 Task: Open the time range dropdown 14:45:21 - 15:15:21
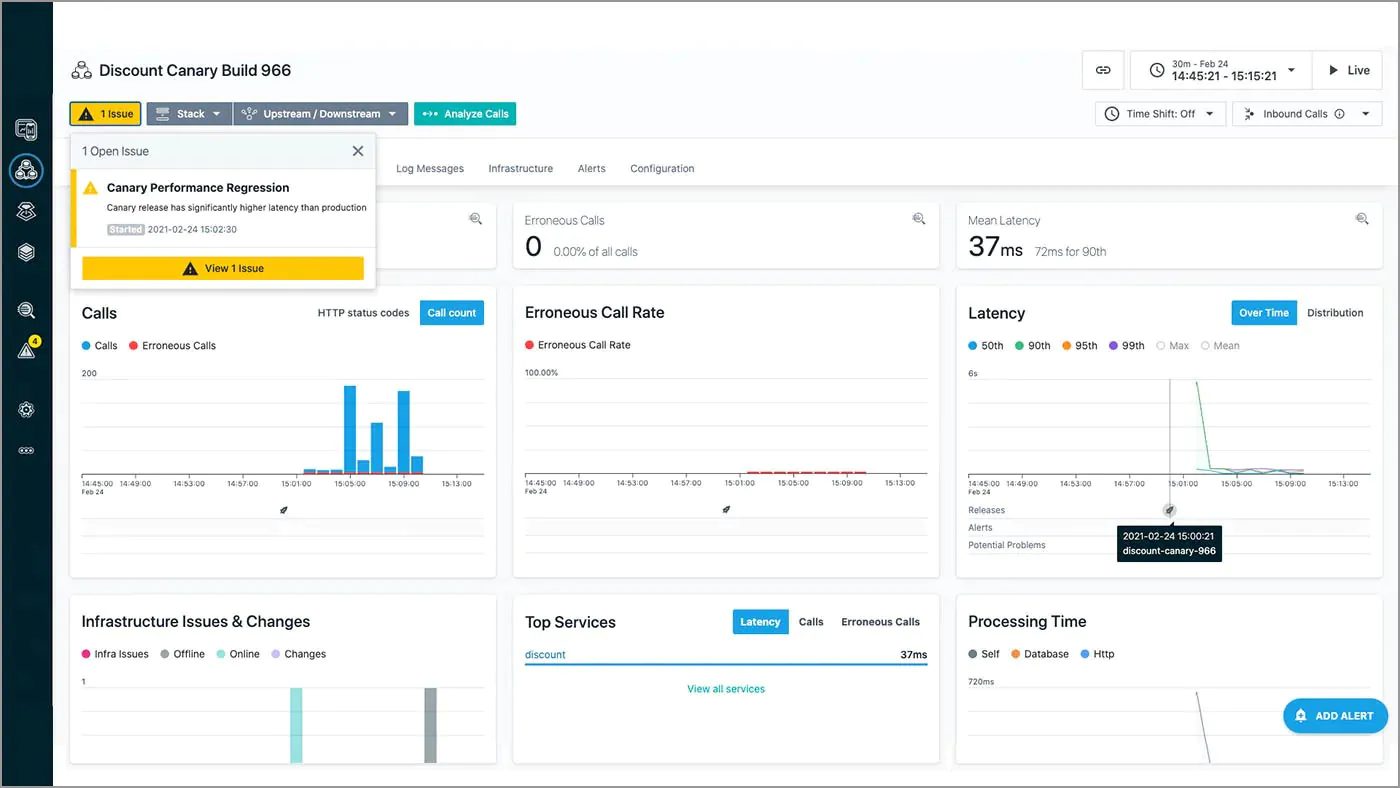click(x=1221, y=70)
